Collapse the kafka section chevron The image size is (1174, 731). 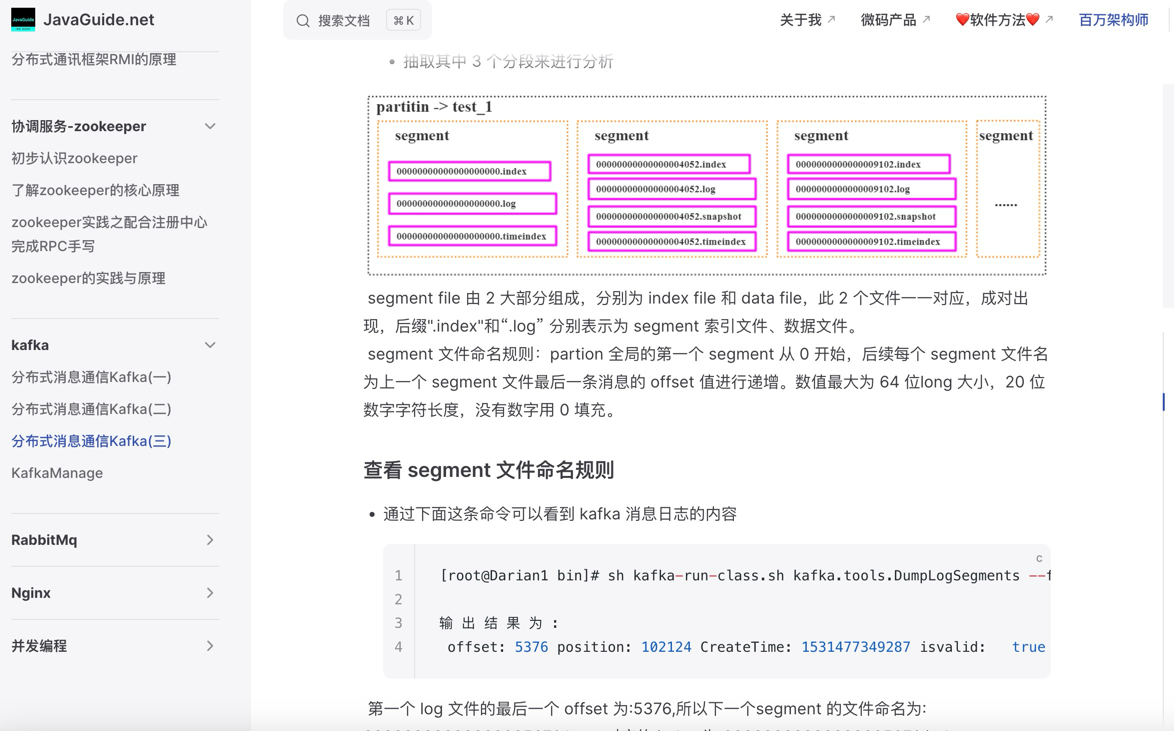(210, 345)
